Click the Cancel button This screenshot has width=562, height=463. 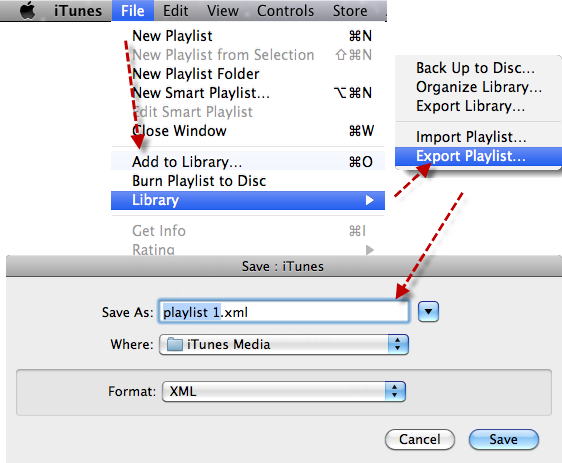point(420,439)
